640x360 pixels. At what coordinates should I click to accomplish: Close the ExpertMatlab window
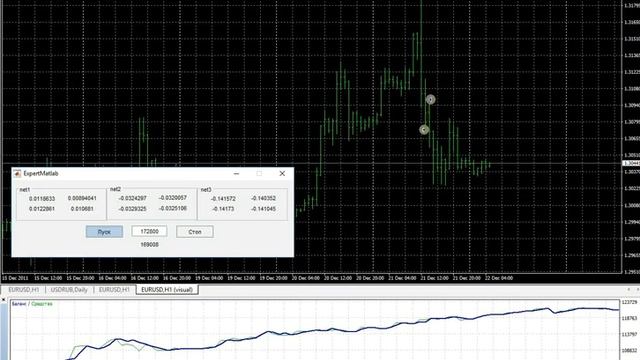pyautogui.click(x=282, y=173)
